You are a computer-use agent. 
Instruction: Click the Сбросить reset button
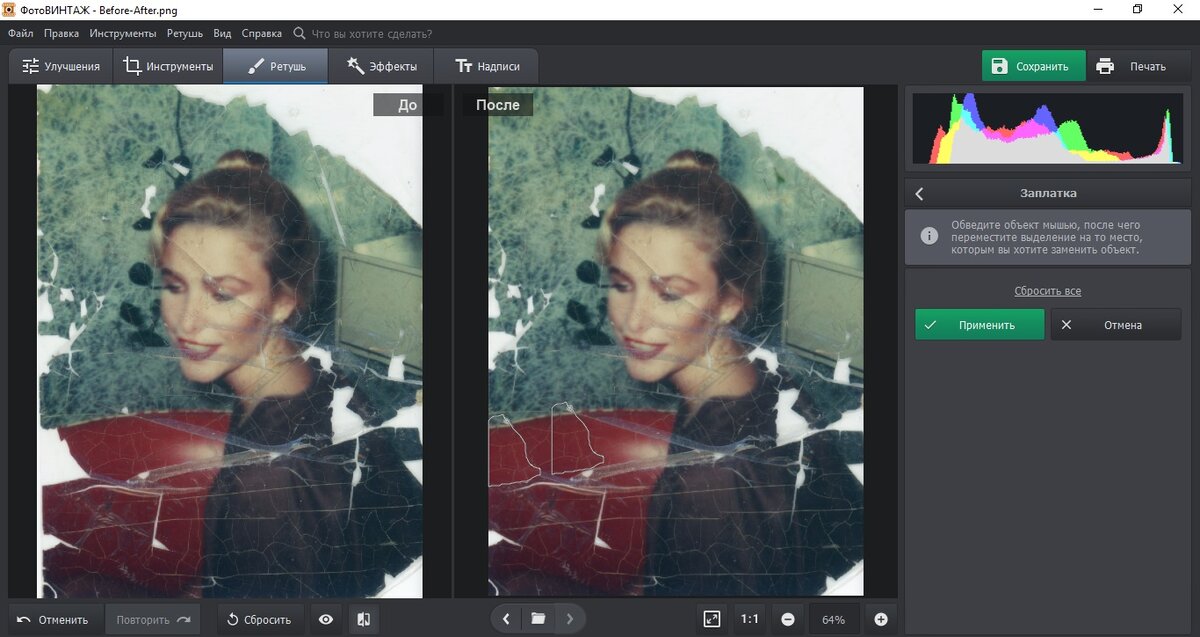coord(260,619)
